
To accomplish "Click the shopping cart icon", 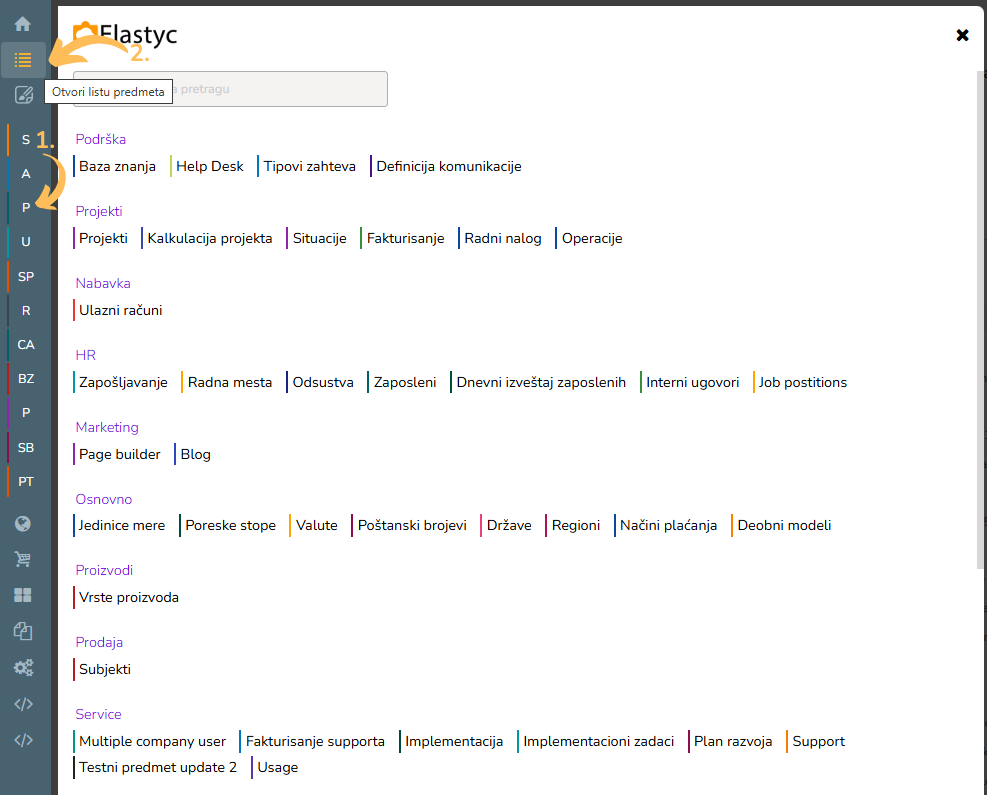I will (x=23, y=560).
